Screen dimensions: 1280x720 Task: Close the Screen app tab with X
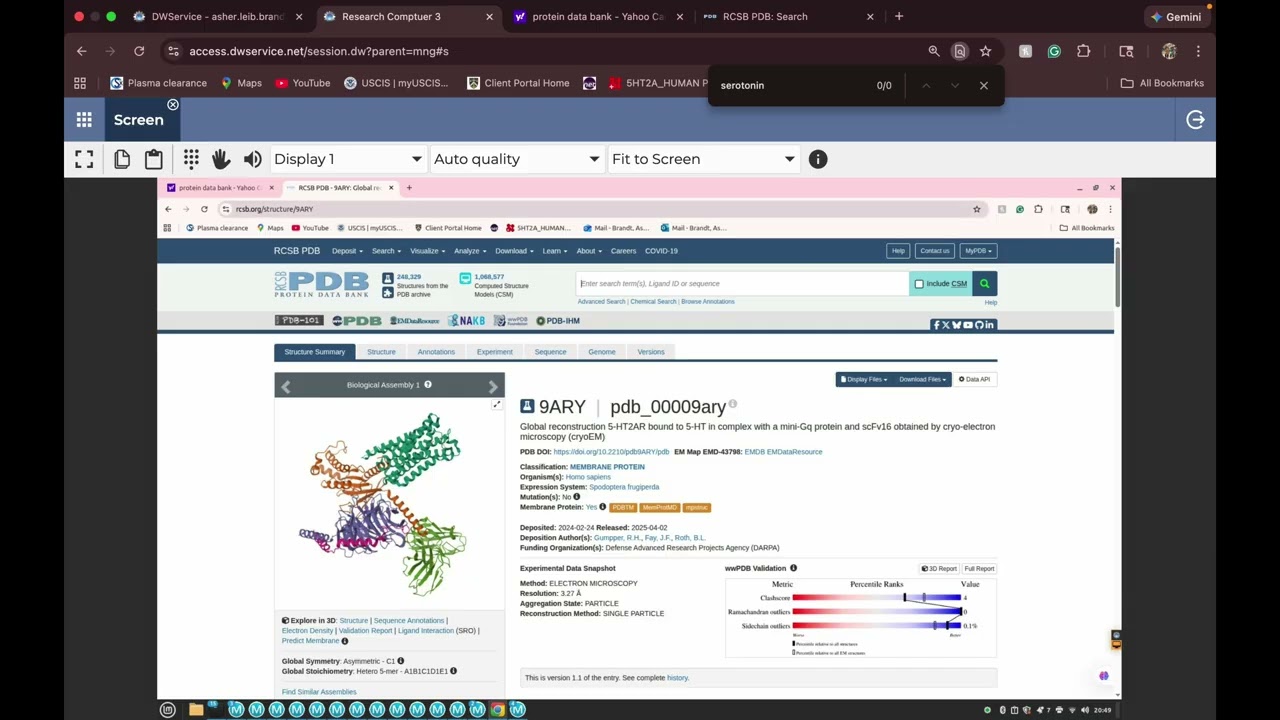pos(173,105)
